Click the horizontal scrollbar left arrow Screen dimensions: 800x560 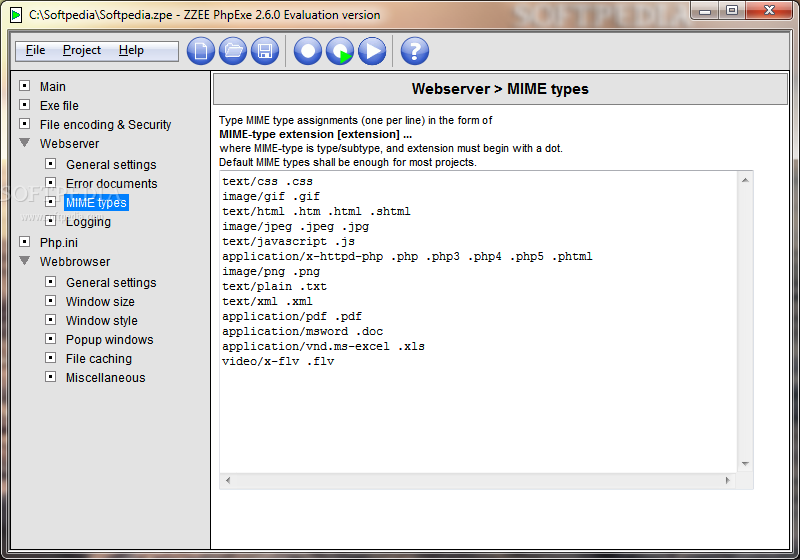(228, 480)
